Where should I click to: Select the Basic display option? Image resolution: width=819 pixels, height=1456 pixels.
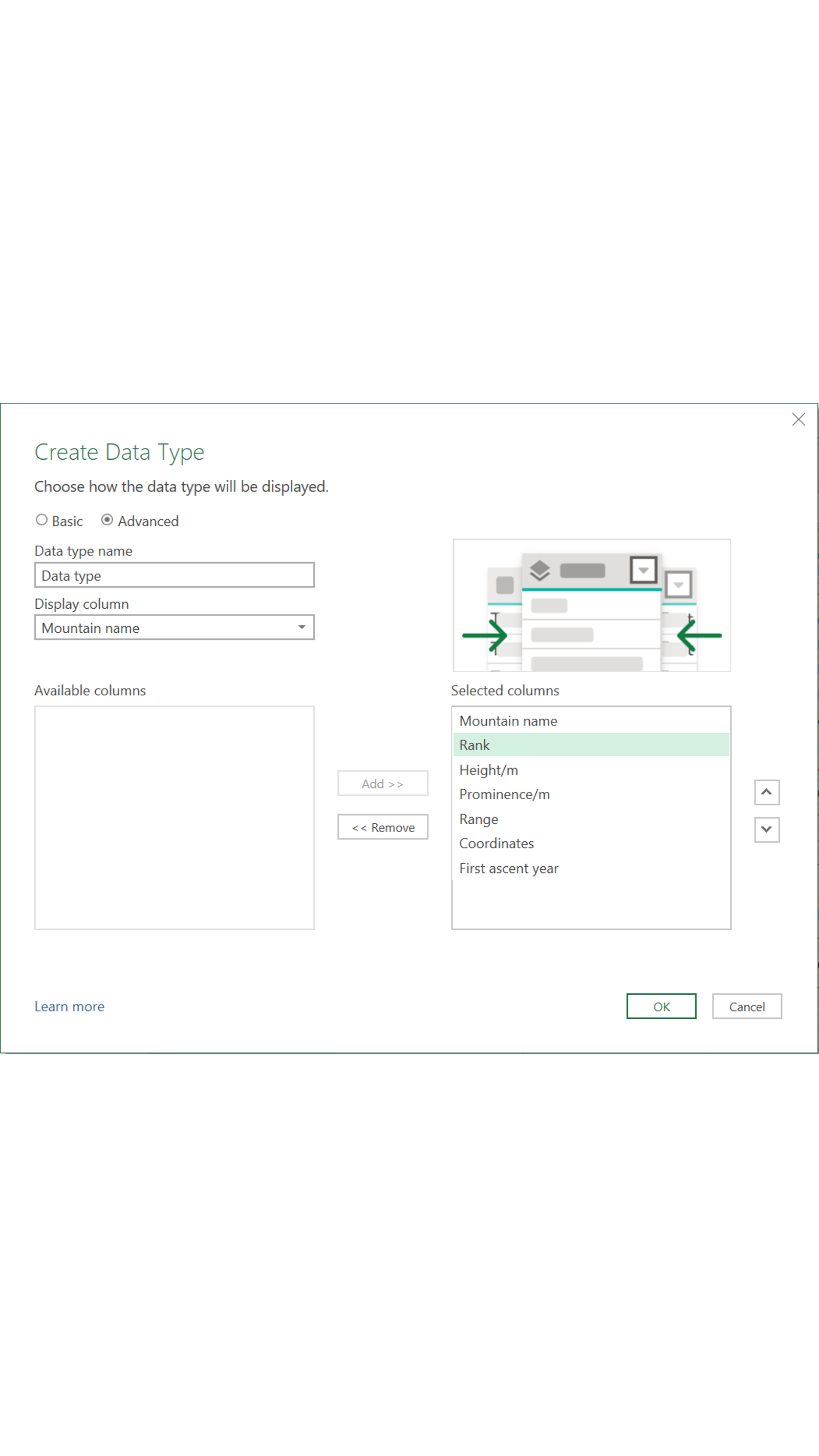(41, 520)
